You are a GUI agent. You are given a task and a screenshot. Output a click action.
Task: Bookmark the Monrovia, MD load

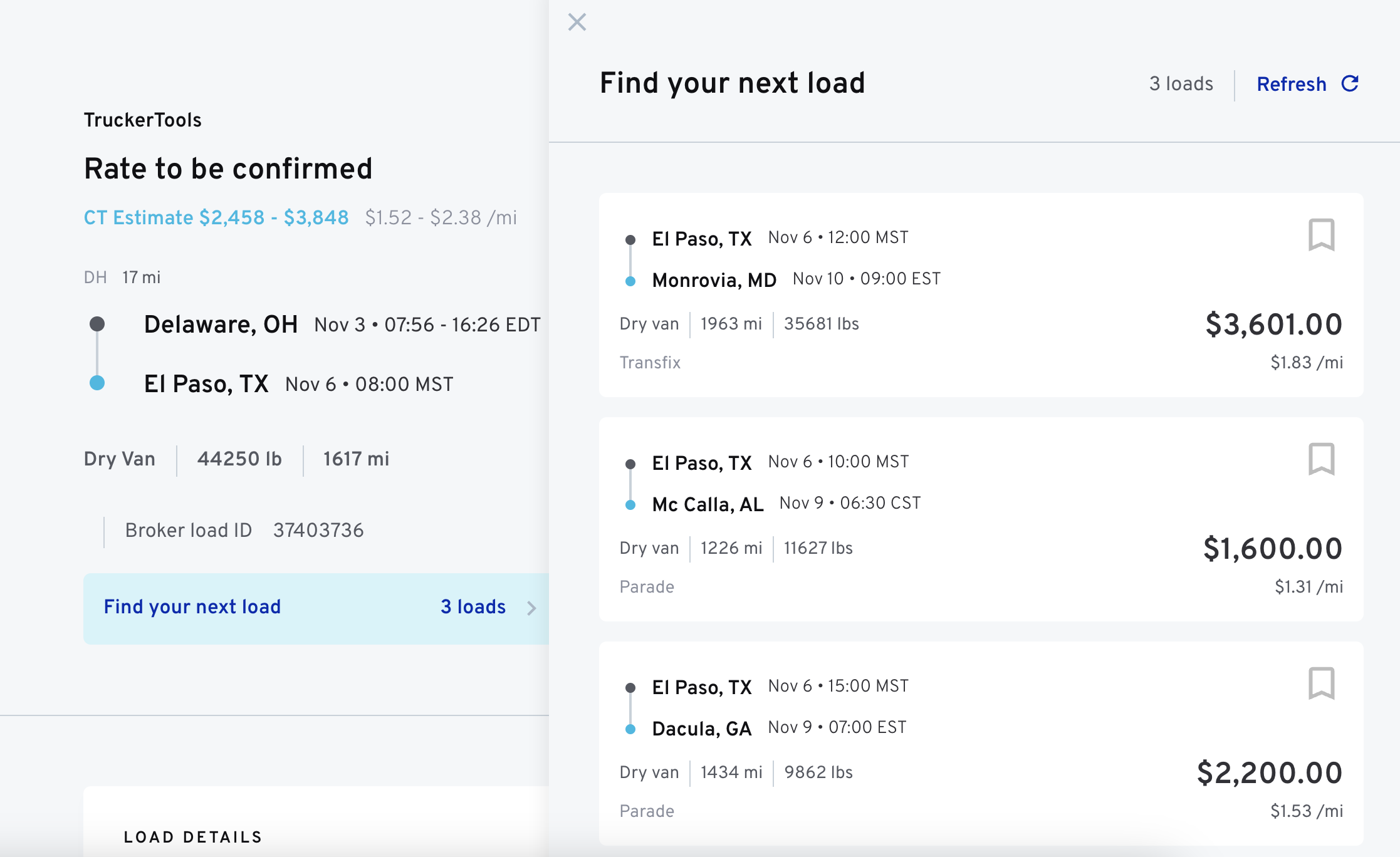[1321, 235]
